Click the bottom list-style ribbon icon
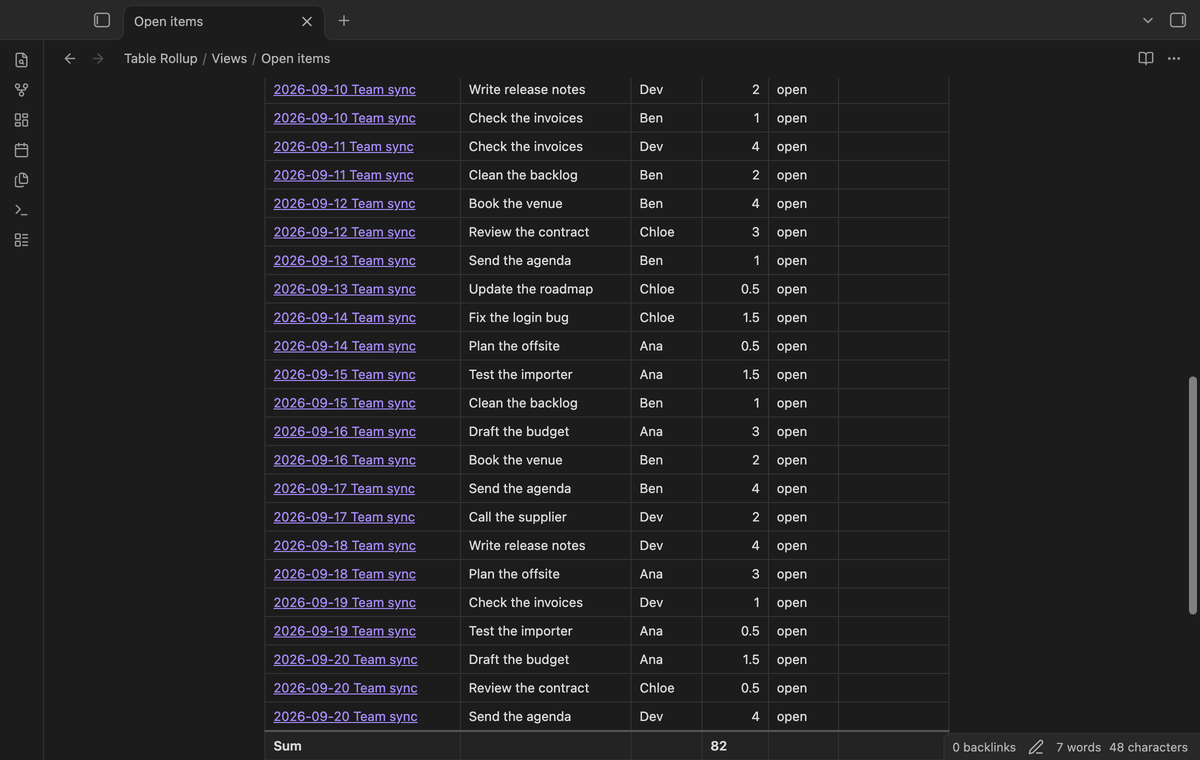The image size is (1200, 760). click(21, 240)
